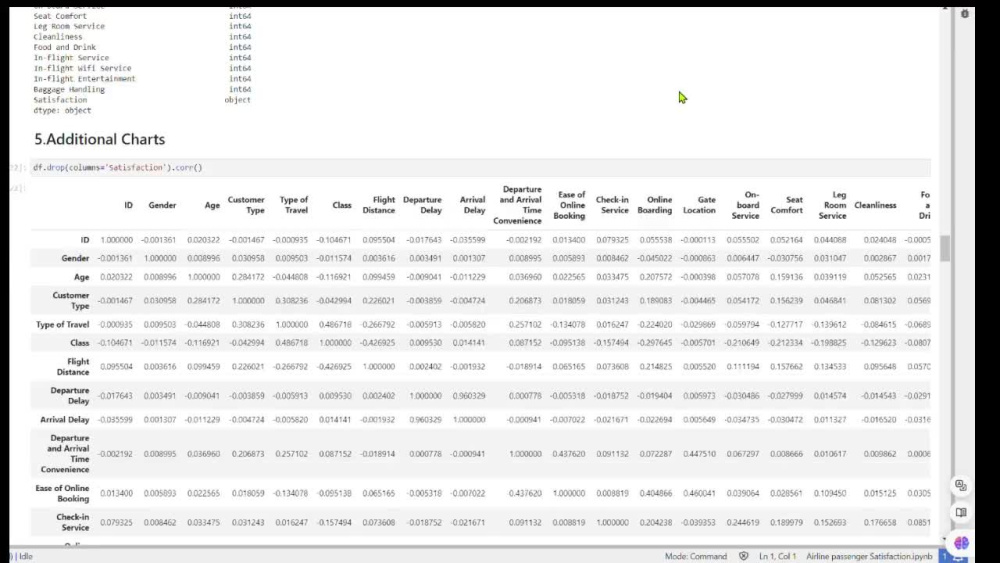This screenshot has height=563, width=1000.
Task: Click the 'Ease of Online Booking' row label
Action: tap(62, 494)
